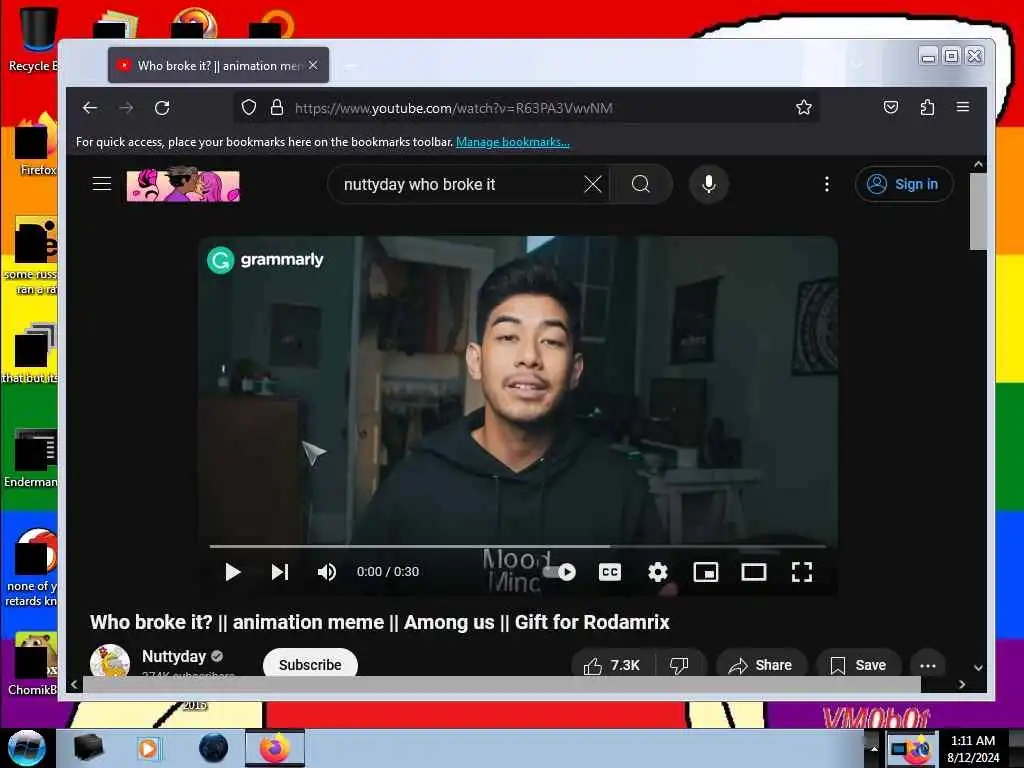Start voice search with microphone

[709, 184]
